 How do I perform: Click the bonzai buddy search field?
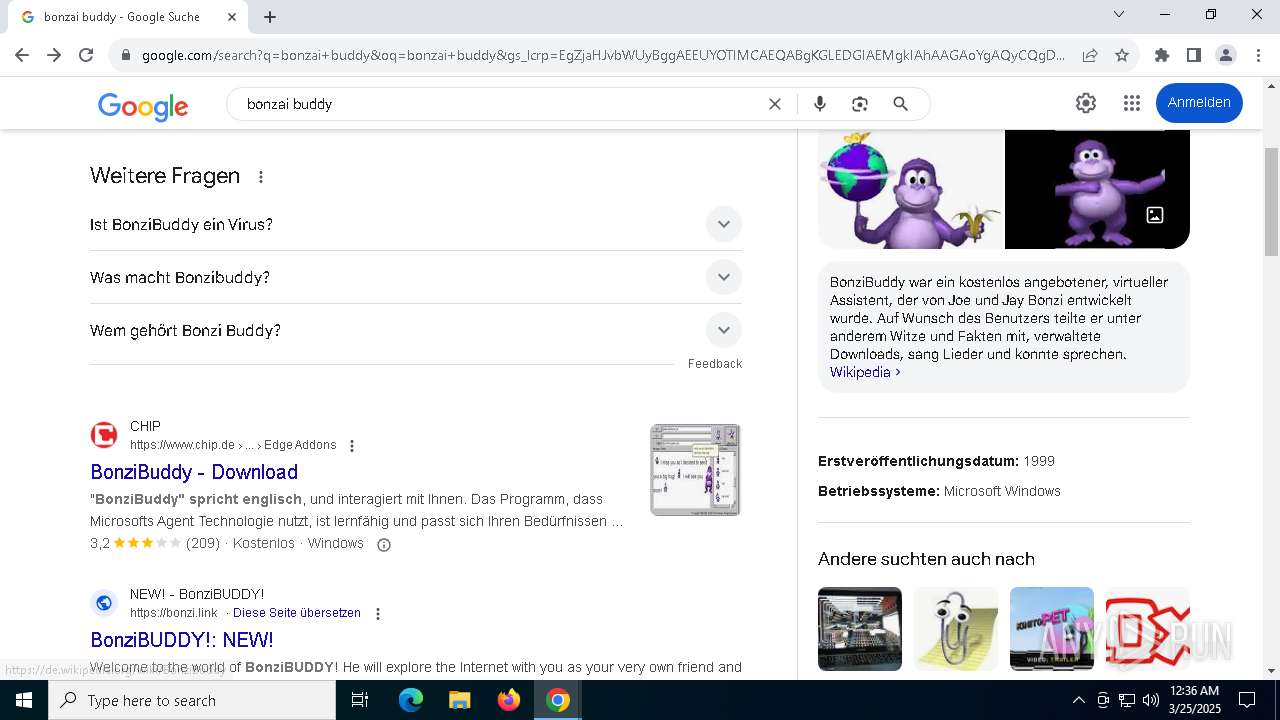[x=500, y=104]
